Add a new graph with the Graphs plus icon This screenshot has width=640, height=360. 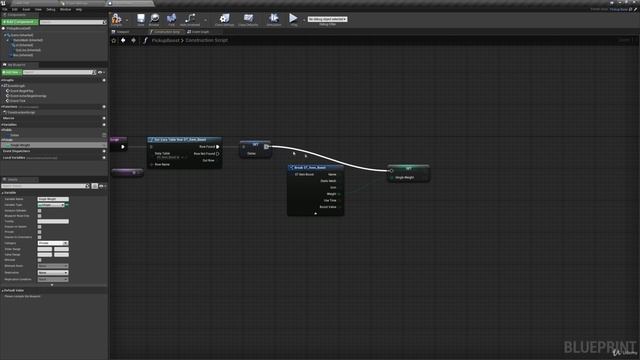[104, 80]
